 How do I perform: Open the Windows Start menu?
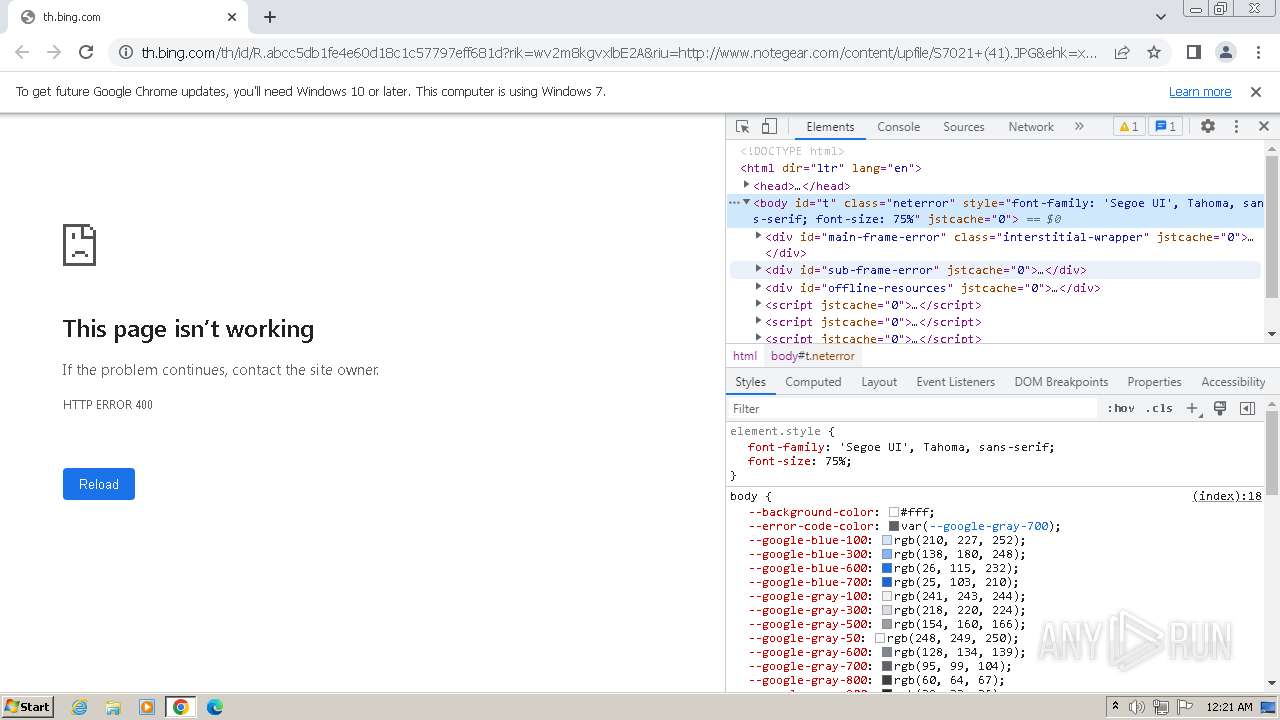(x=28, y=706)
